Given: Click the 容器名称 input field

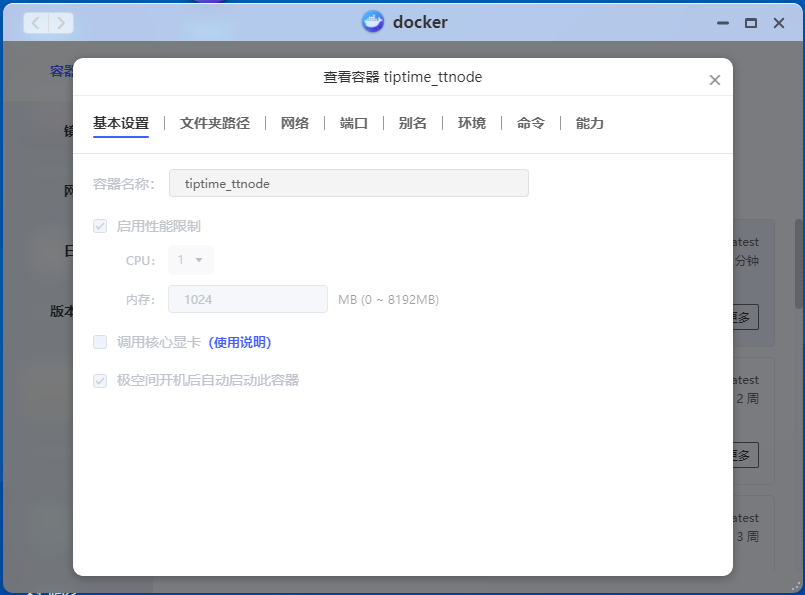Looking at the screenshot, I should coord(348,184).
